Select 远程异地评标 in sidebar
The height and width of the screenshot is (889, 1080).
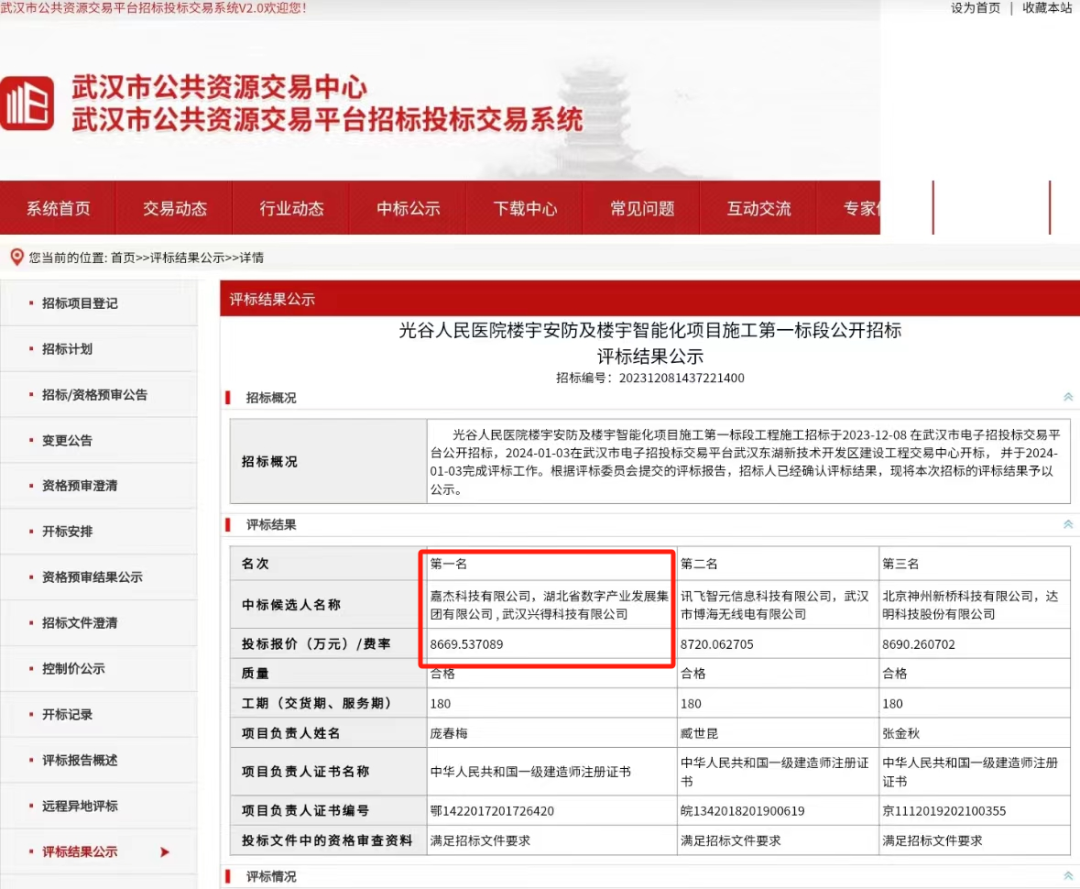pyautogui.click(x=80, y=806)
